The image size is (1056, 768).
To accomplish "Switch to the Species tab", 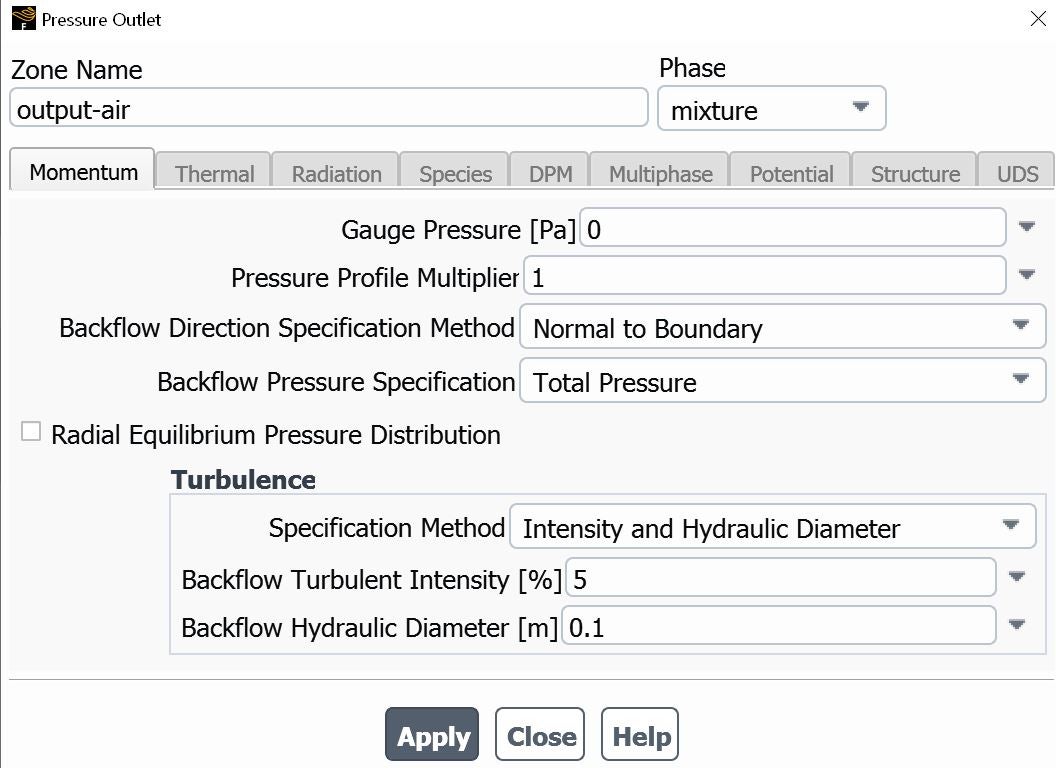I will click(455, 173).
